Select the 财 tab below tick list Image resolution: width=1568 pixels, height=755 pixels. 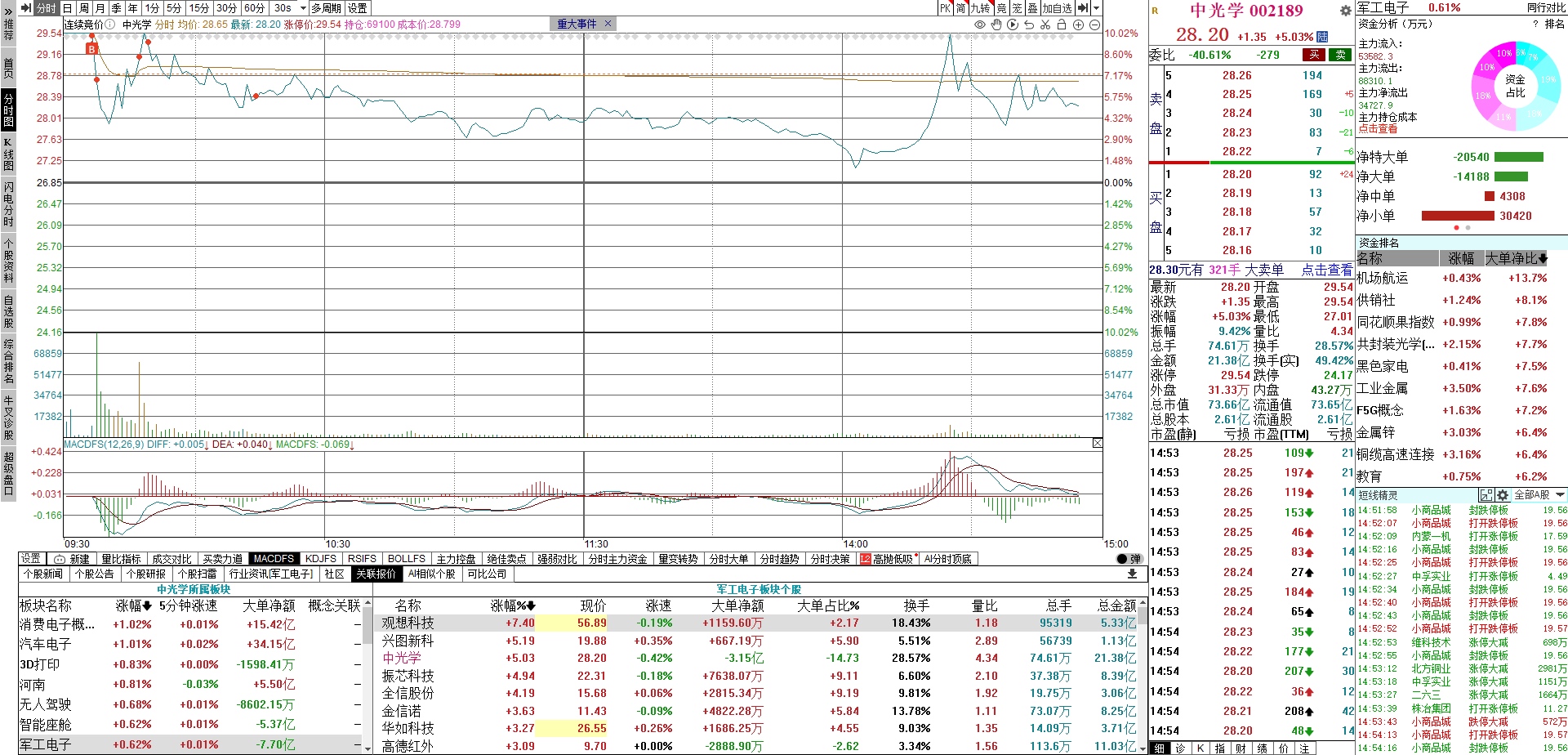click(1241, 748)
